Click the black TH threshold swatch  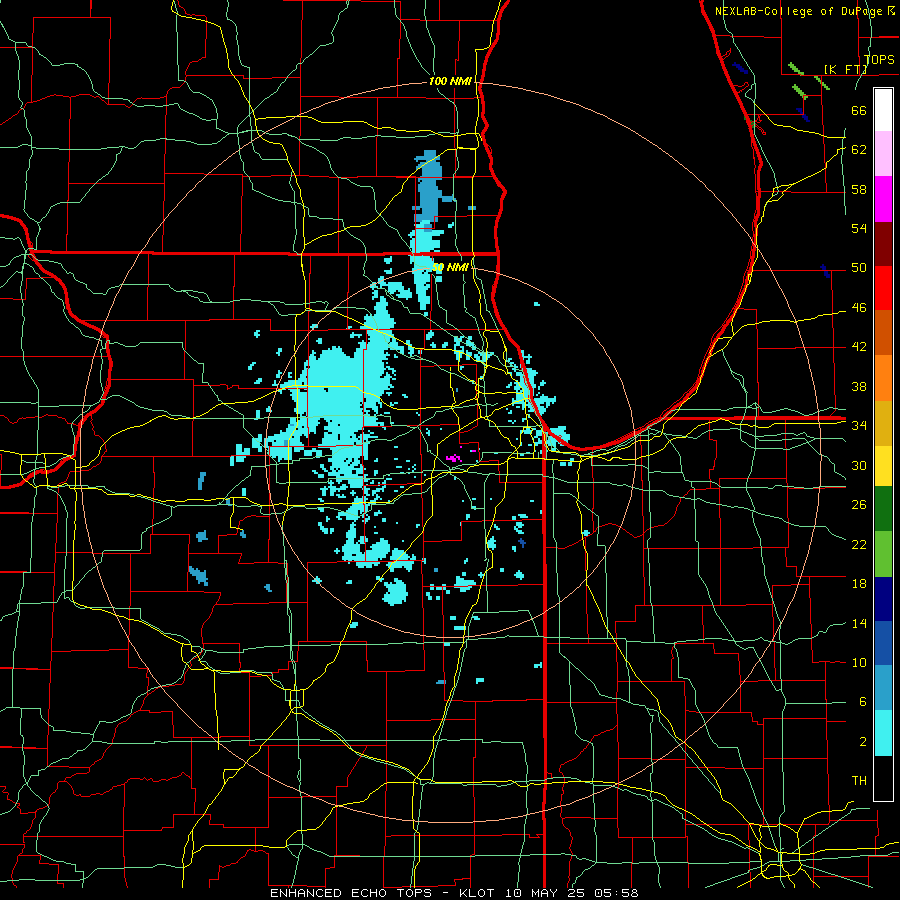883,778
